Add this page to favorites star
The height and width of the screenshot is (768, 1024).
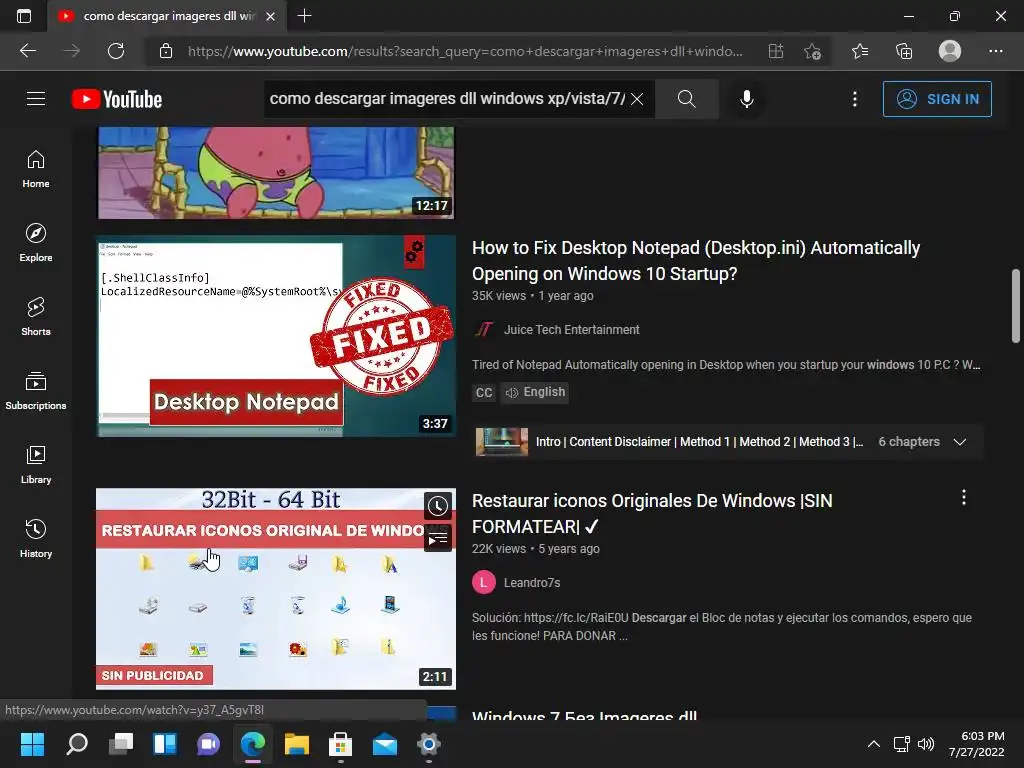812,51
